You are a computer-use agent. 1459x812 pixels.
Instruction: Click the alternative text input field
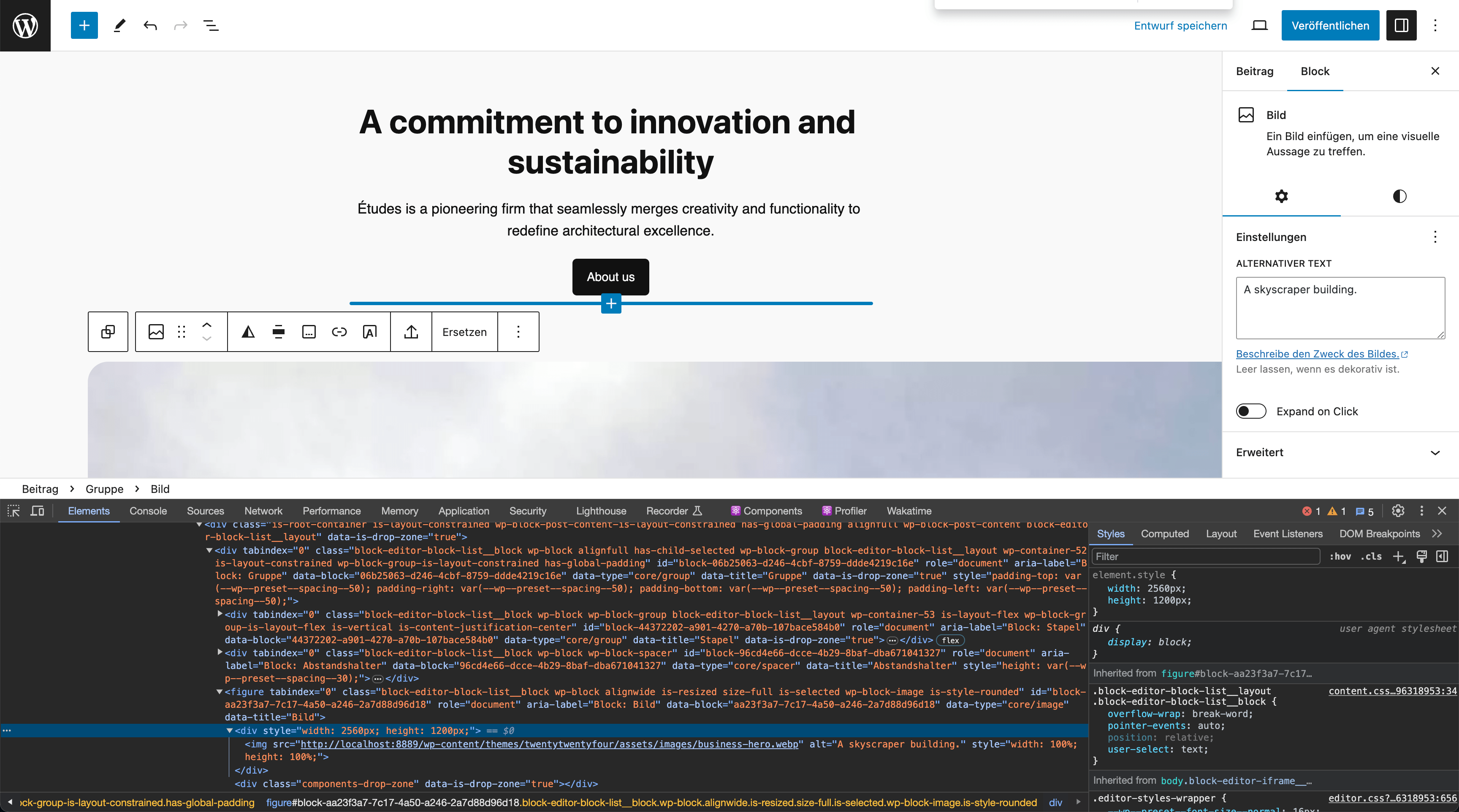1340,308
